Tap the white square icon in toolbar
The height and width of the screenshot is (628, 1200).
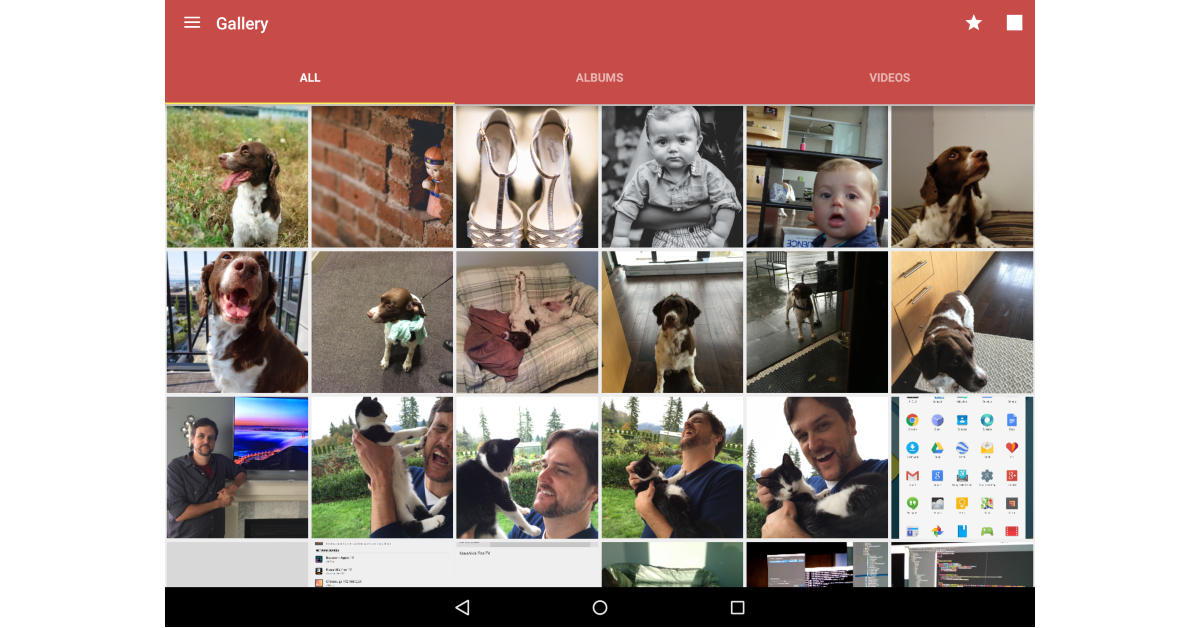pyautogui.click(x=1014, y=23)
